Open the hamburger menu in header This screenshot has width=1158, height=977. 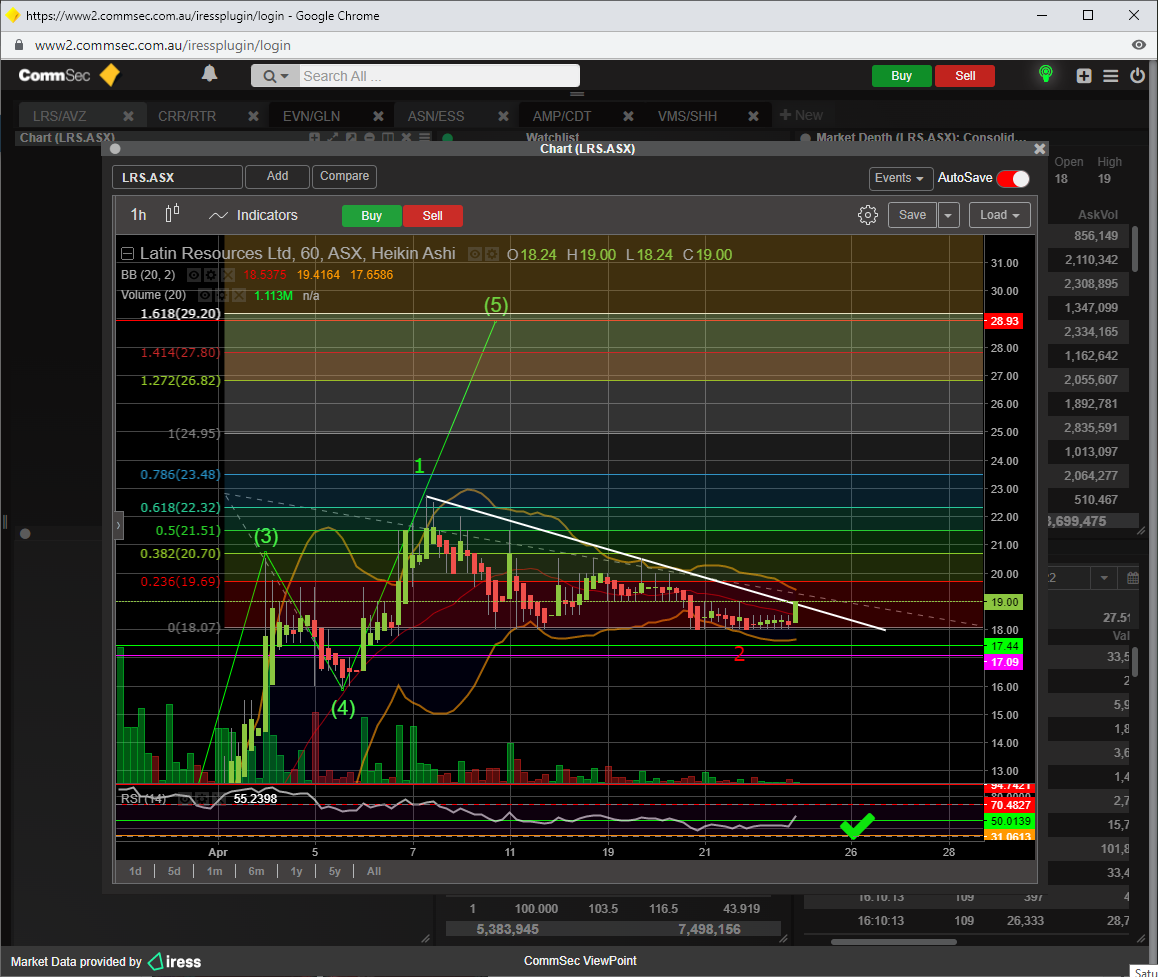point(1110,76)
